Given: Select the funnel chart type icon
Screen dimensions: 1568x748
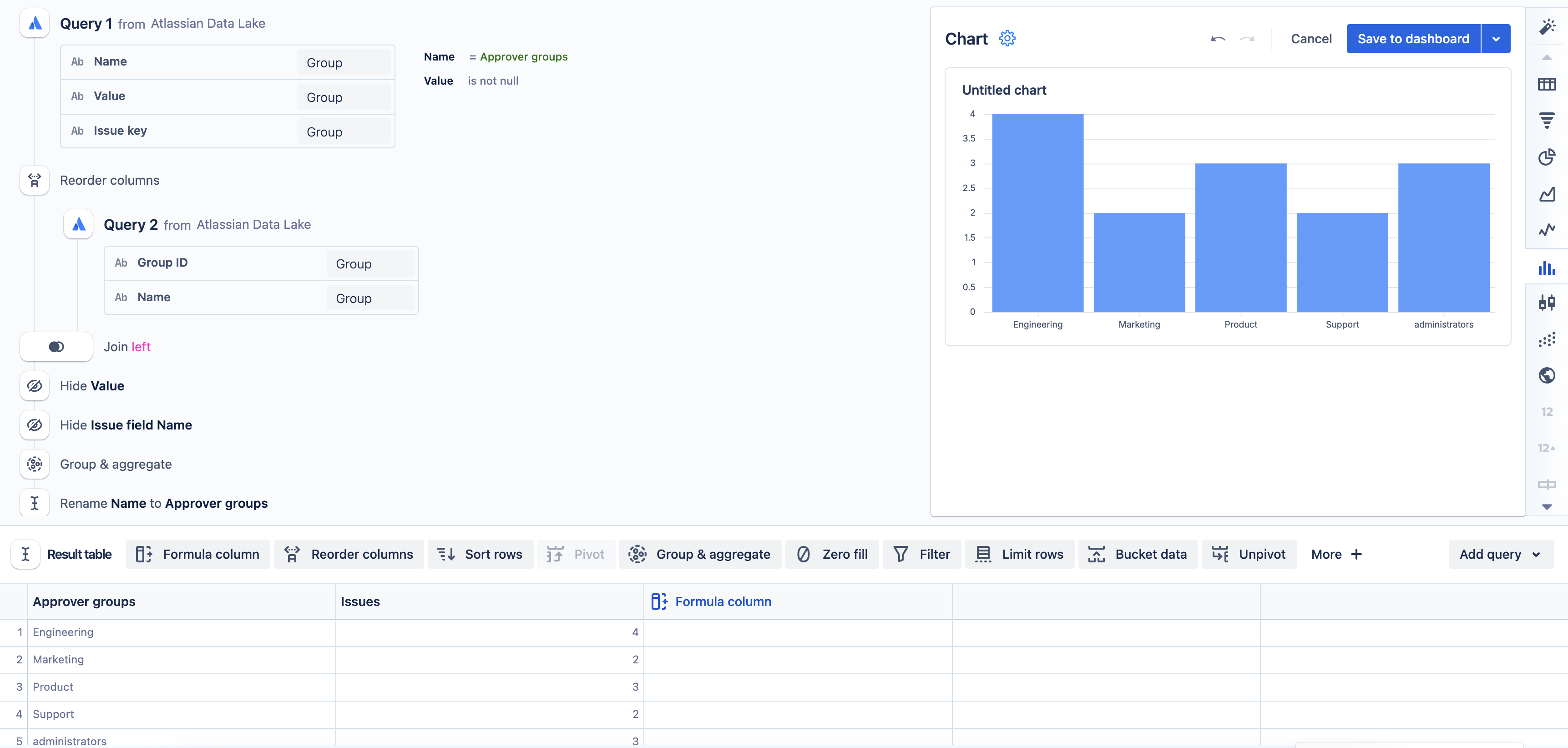Looking at the screenshot, I should pos(1546,120).
